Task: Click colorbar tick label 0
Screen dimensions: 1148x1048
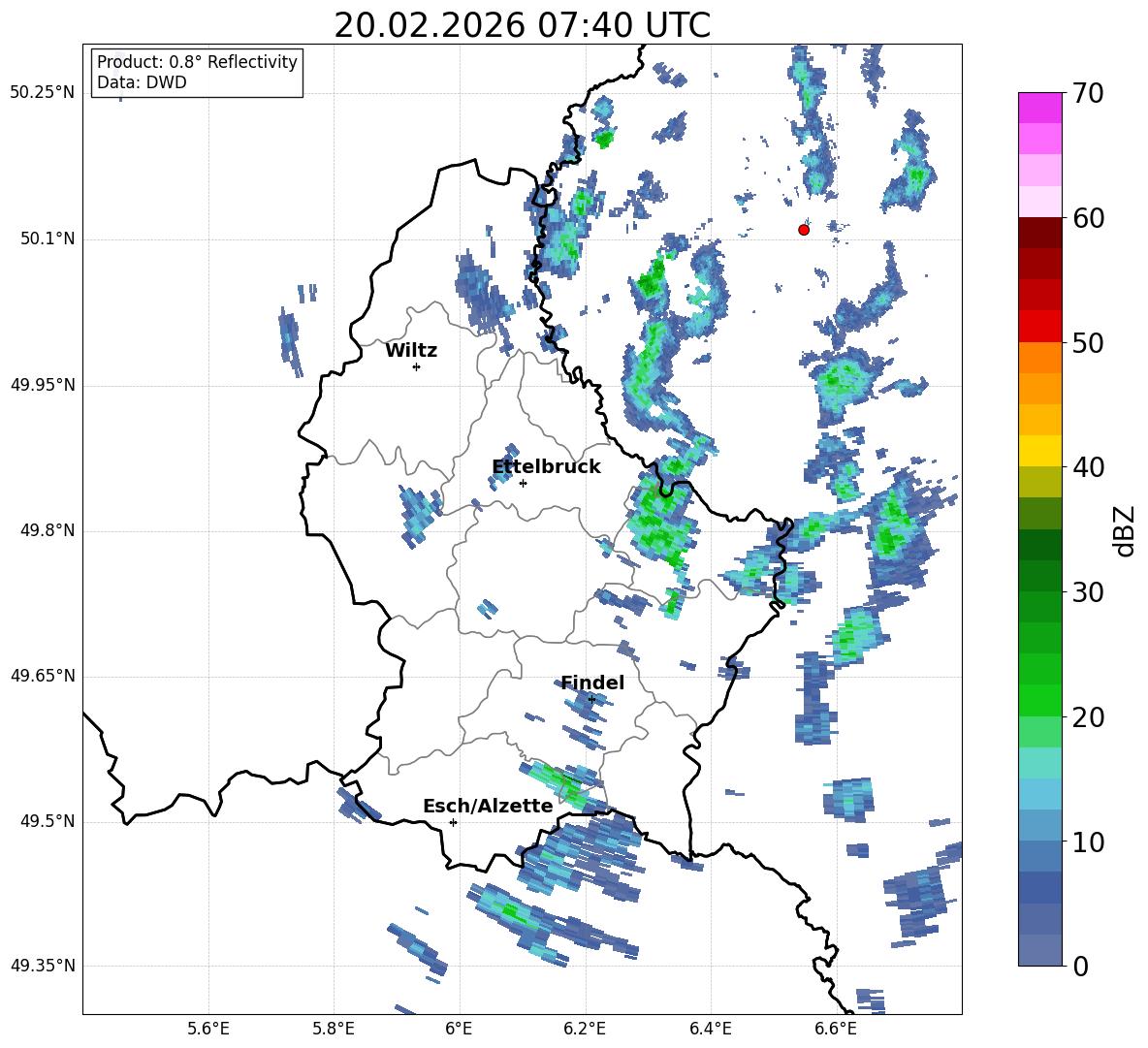Action: (x=1080, y=966)
